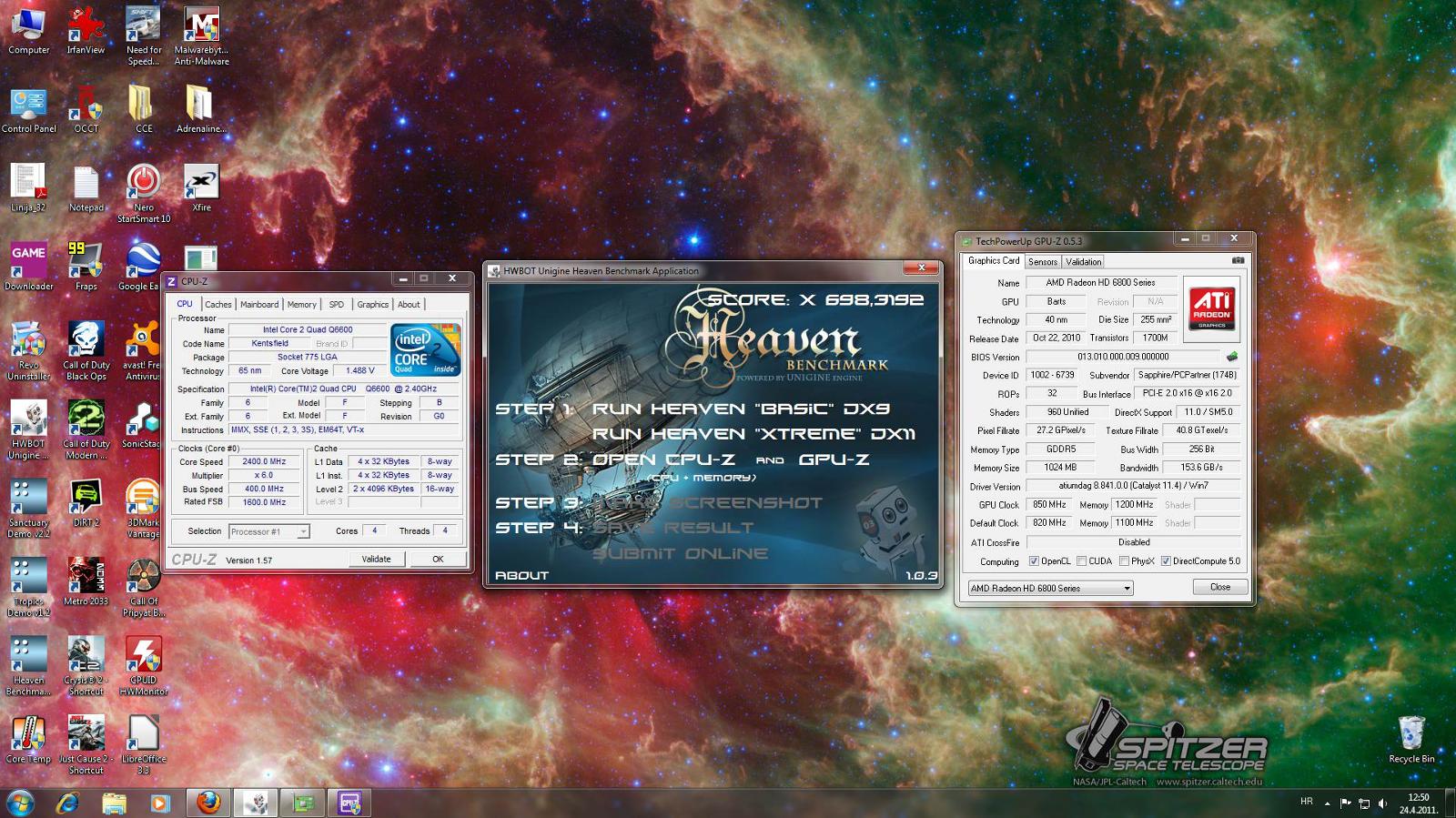Image resolution: width=1456 pixels, height=818 pixels.
Task: Open the Processor #1 selection dropdown
Action: coord(268,531)
